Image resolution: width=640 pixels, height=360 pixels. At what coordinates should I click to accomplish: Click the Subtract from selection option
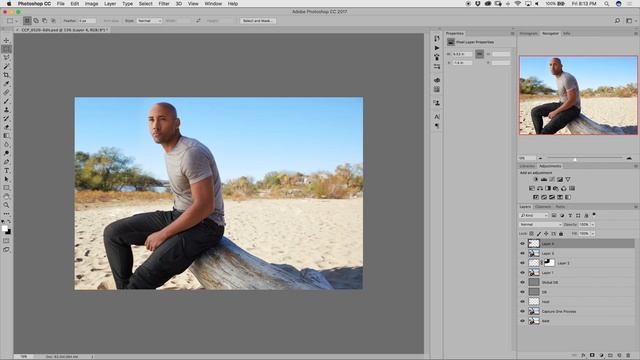pyautogui.click(x=44, y=20)
